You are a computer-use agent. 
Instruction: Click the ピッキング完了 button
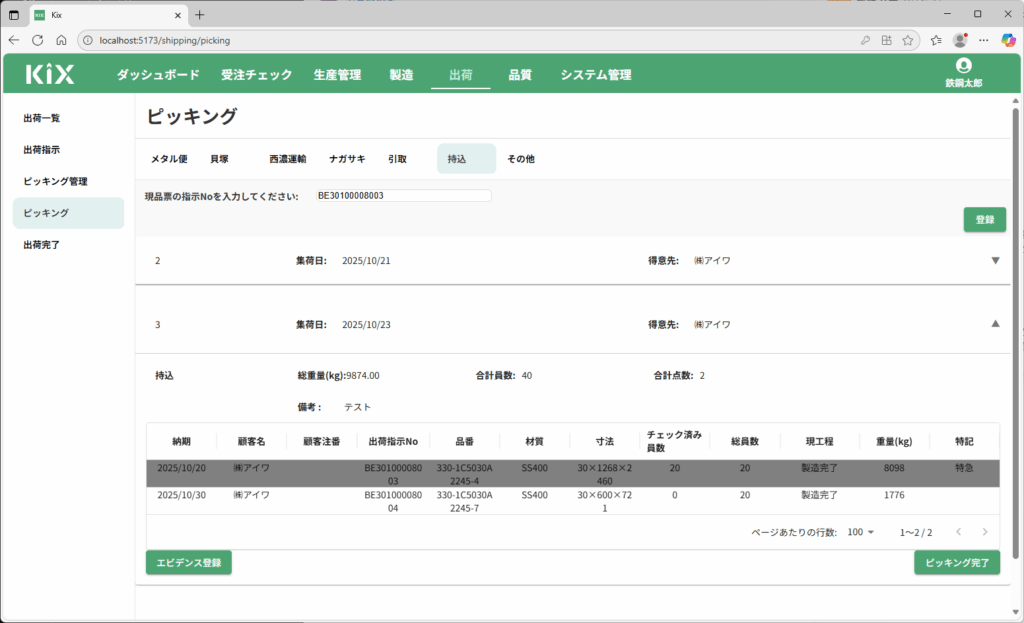(x=957, y=563)
